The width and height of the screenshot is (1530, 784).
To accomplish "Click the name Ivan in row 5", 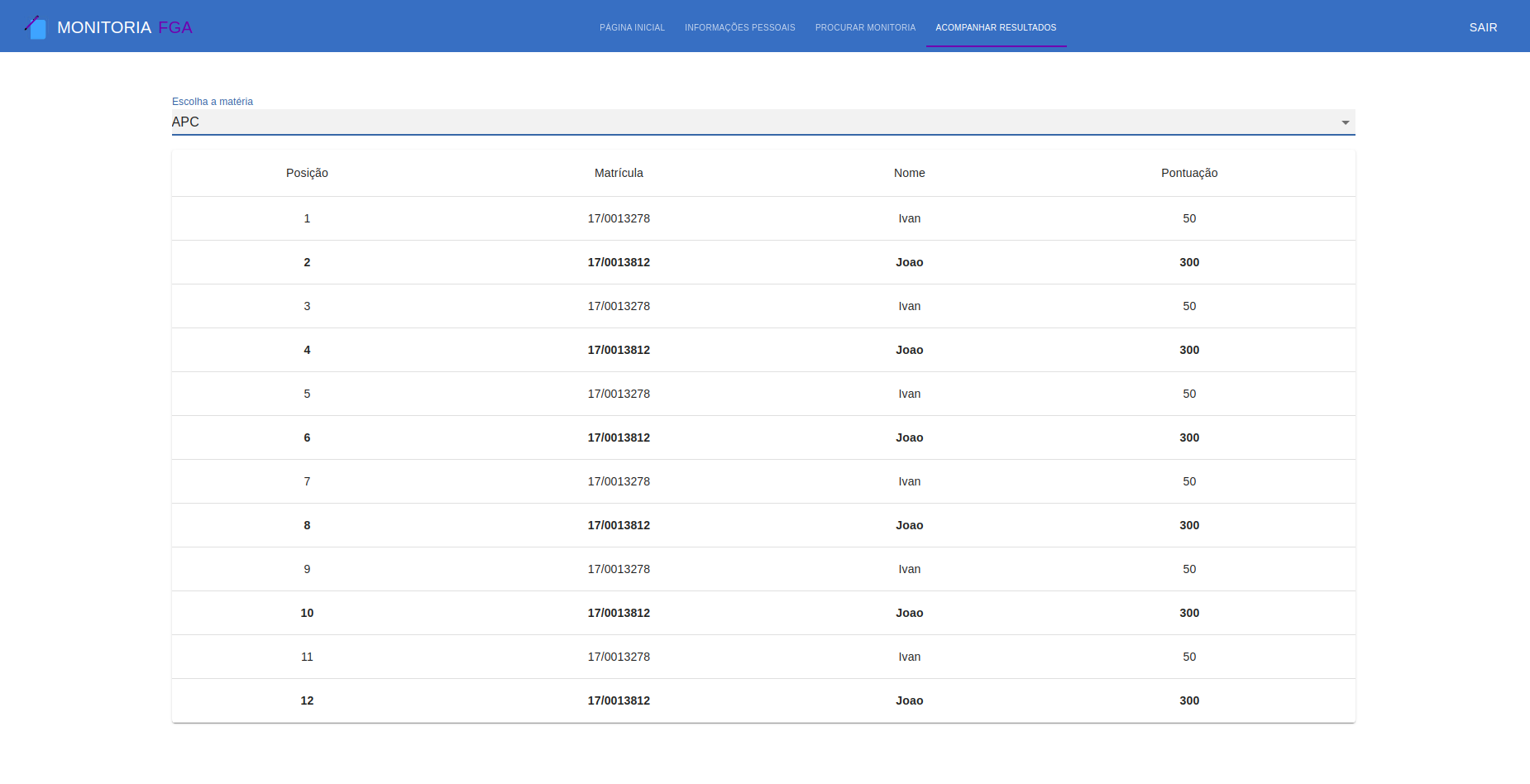I will pos(910,394).
